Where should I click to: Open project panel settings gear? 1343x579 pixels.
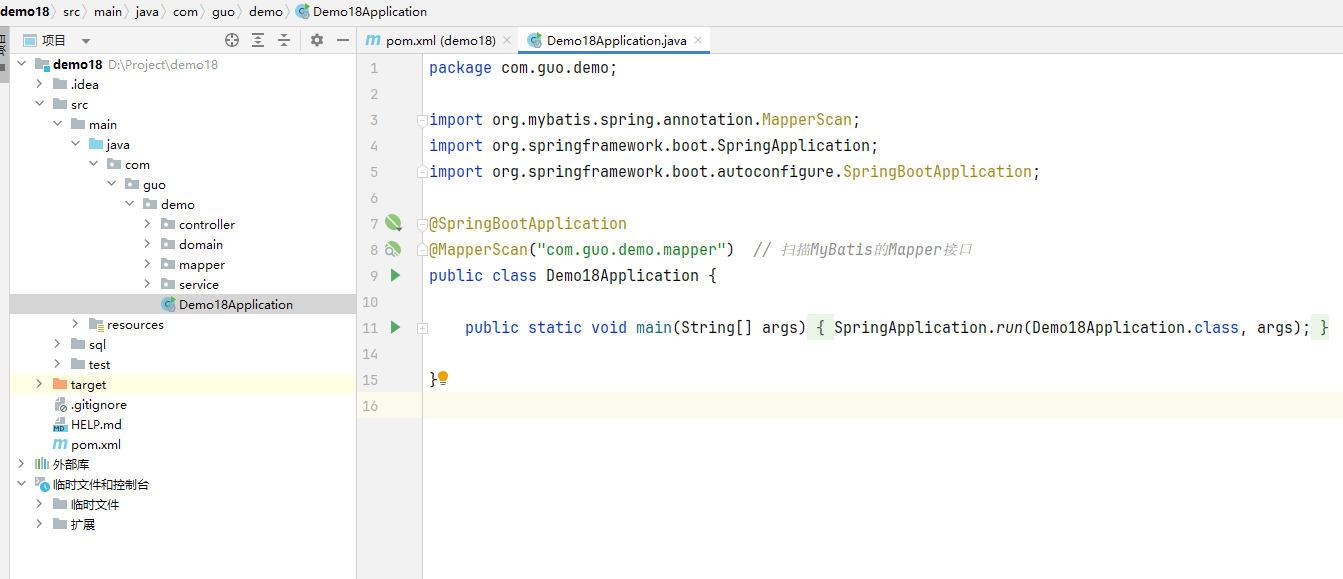(x=317, y=40)
